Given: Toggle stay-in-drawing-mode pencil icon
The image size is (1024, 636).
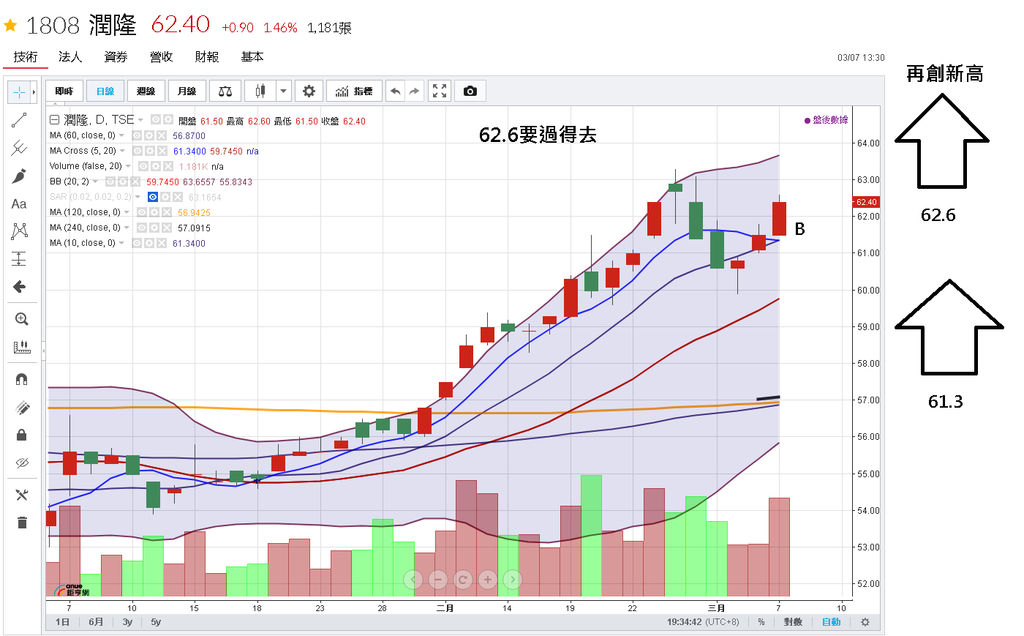Looking at the screenshot, I should click(22, 407).
